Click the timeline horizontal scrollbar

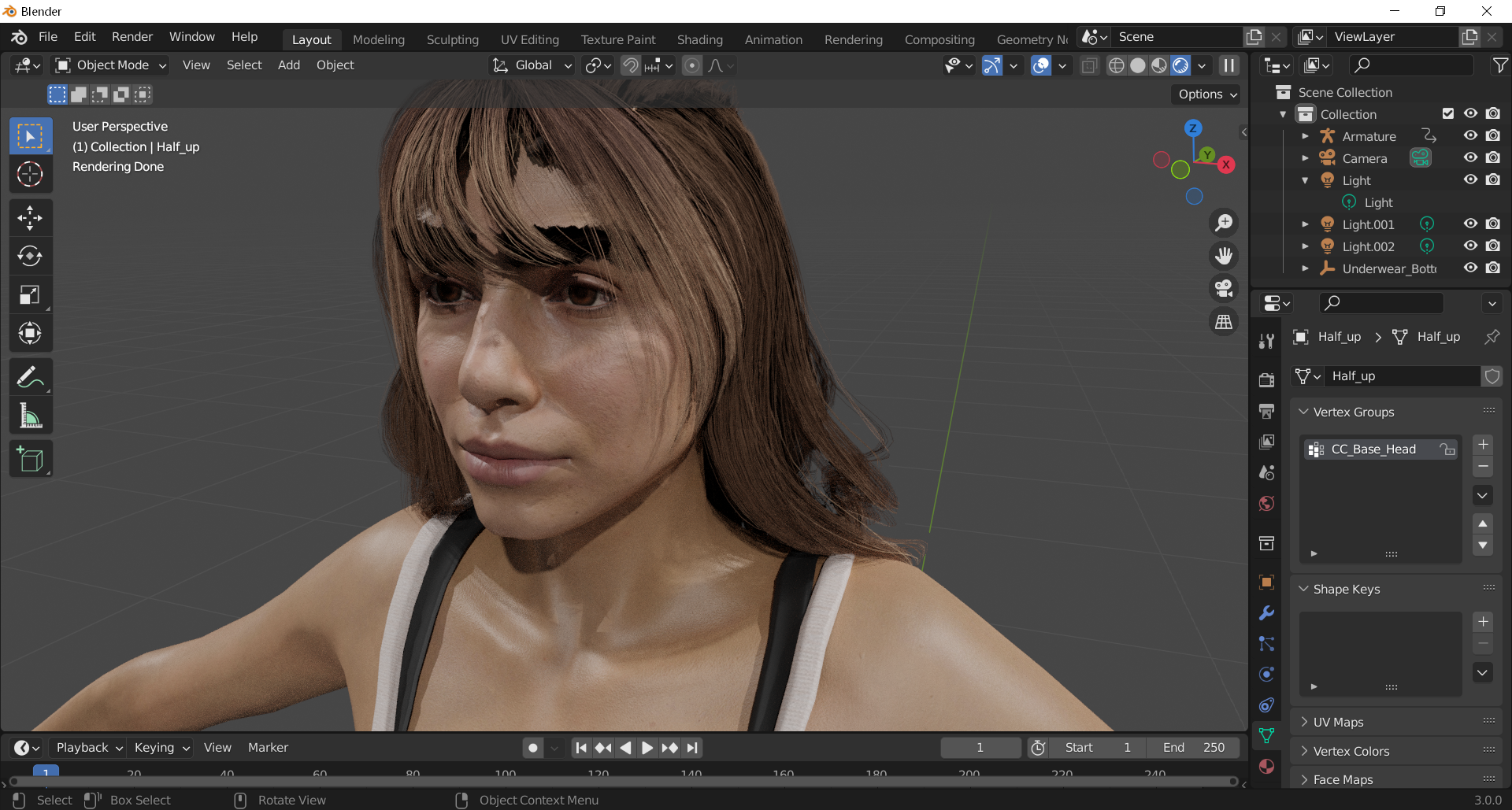coord(622,782)
